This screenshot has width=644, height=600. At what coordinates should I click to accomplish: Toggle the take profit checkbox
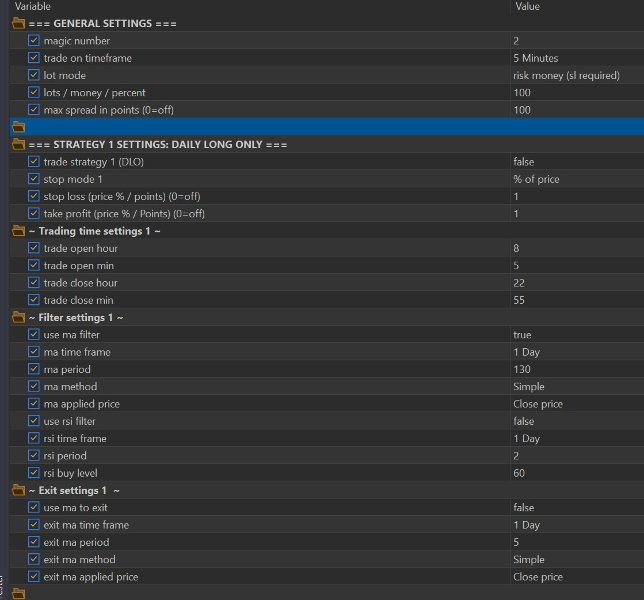pos(34,213)
